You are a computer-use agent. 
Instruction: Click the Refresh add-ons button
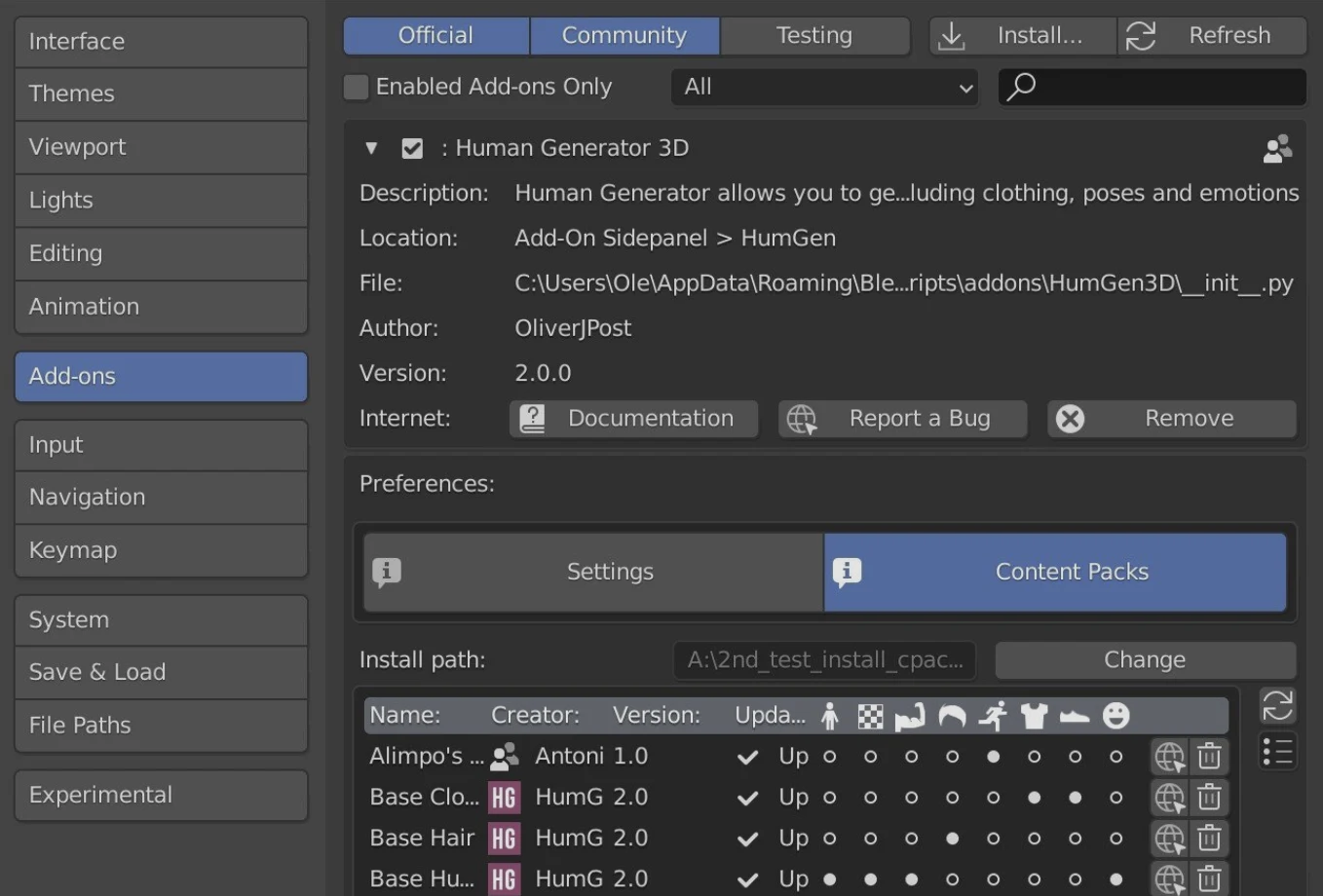[x=1212, y=36]
